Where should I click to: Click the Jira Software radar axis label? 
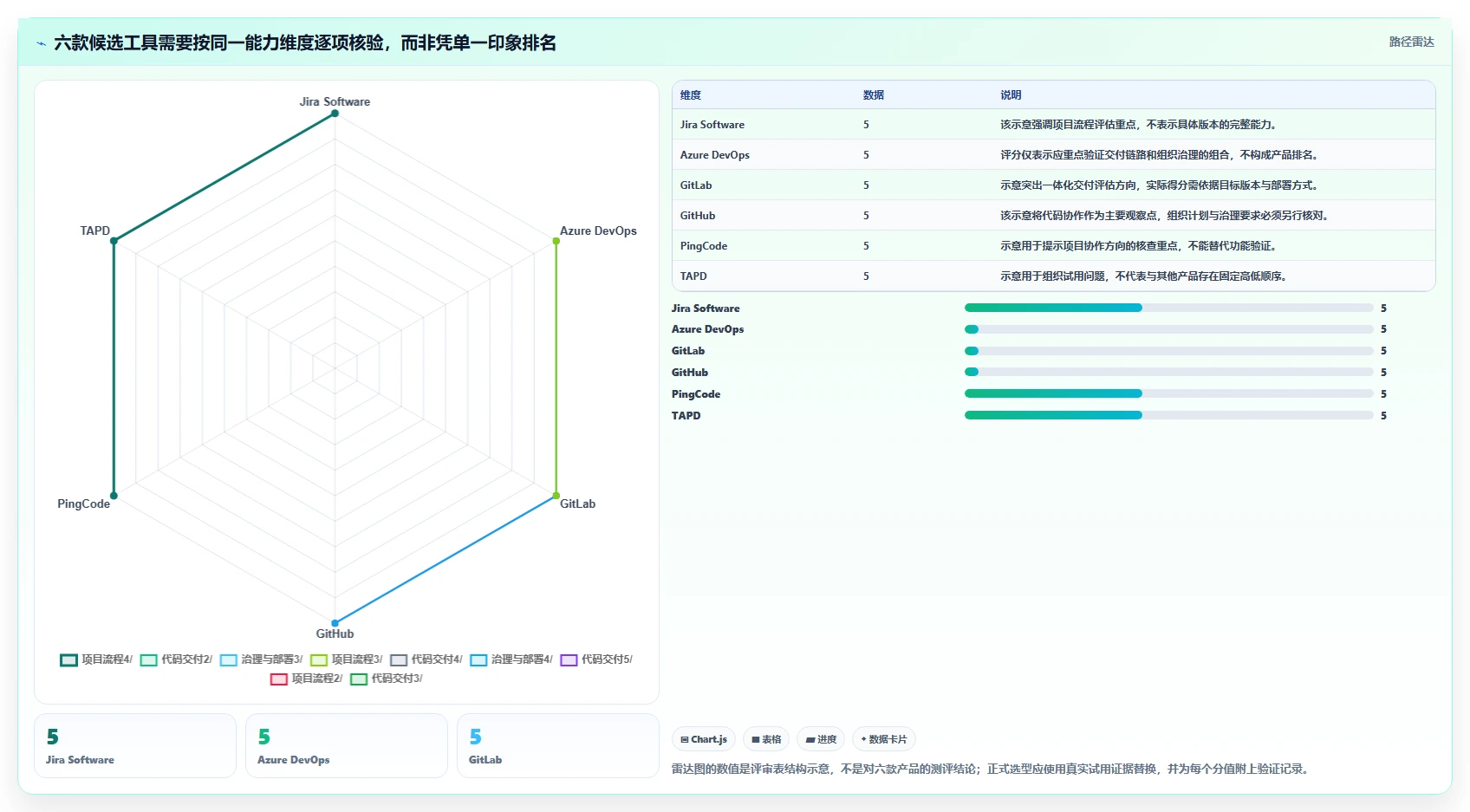[x=335, y=101]
